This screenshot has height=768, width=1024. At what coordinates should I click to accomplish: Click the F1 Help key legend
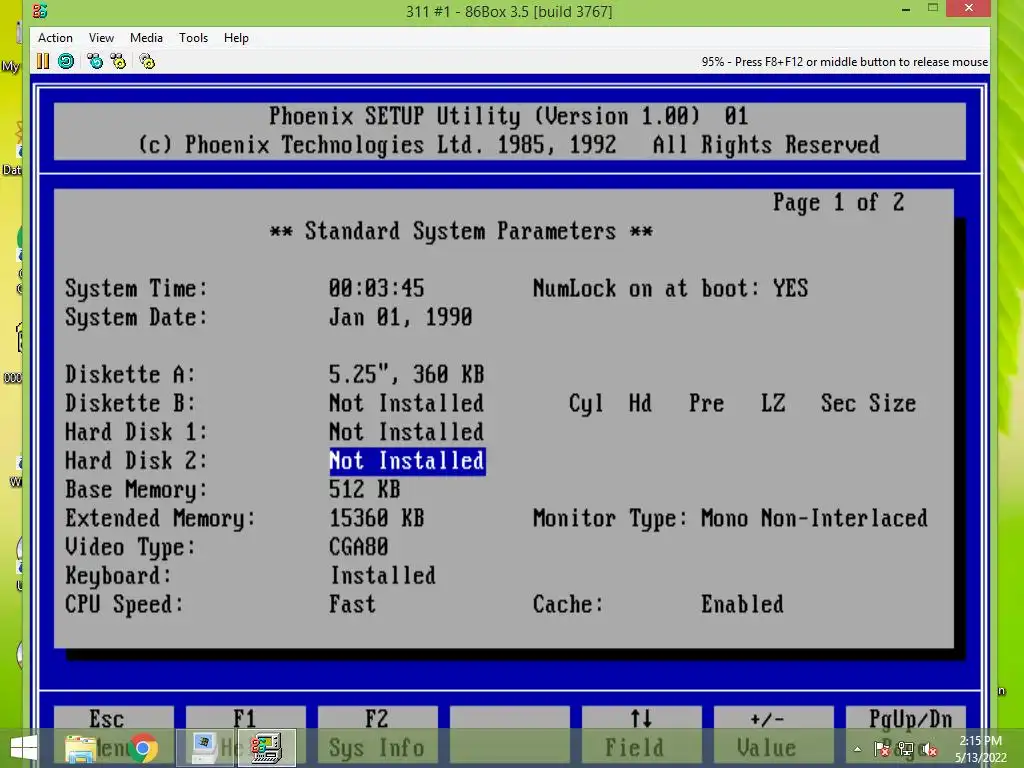point(246,733)
